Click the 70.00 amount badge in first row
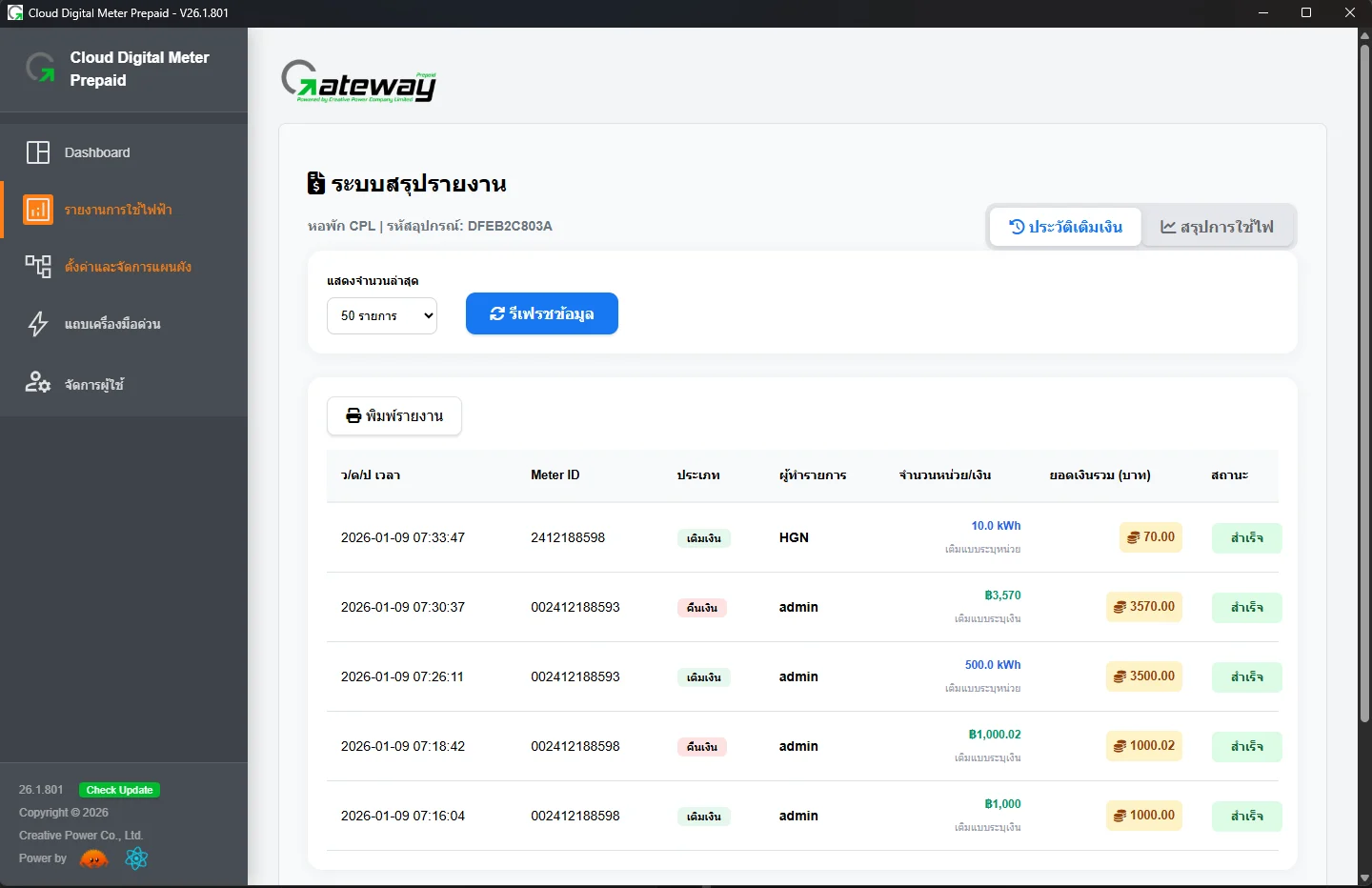Screen dimensions: 1372x888 pos(1151,537)
